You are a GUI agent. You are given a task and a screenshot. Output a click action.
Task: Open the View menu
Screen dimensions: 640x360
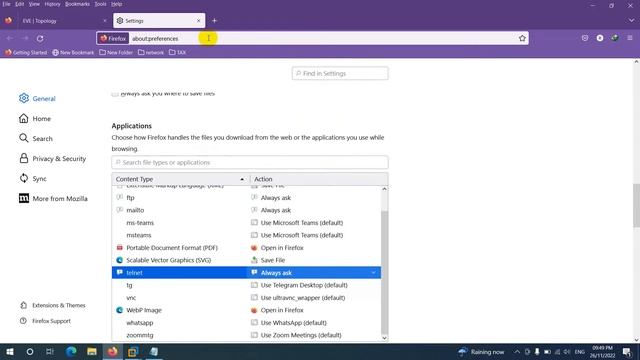[x=34, y=4]
